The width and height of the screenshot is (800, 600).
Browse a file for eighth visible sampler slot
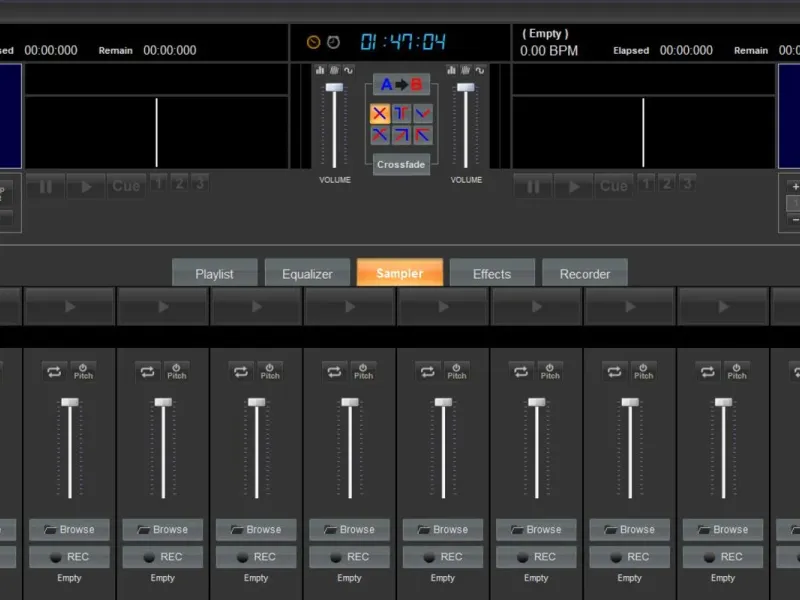click(x=723, y=530)
